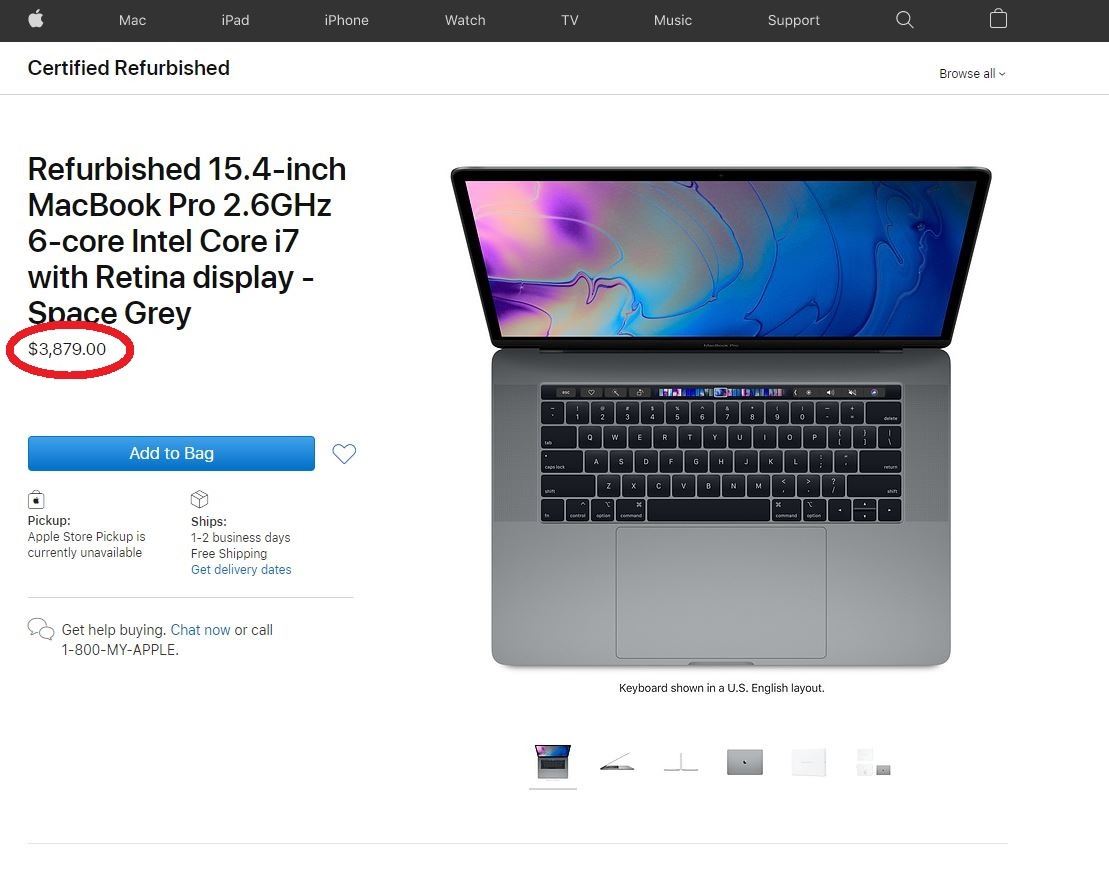Click the Certified Refurbished heading link
Image resolution: width=1109 pixels, height=871 pixels.
129,68
